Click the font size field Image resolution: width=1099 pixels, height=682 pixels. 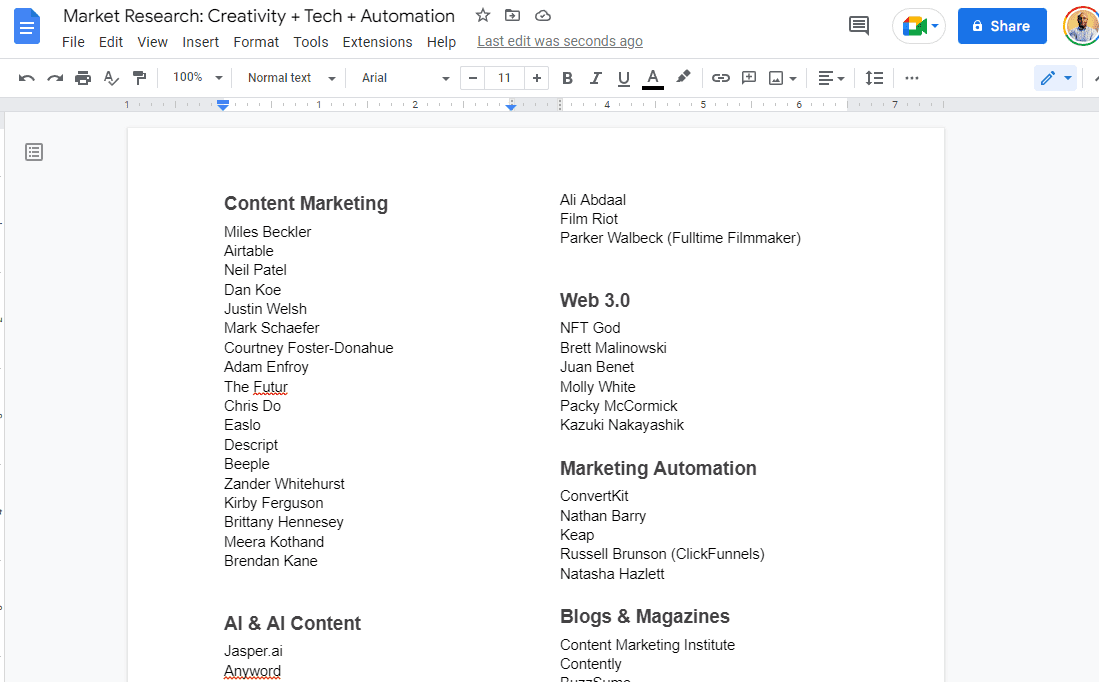(x=505, y=78)
